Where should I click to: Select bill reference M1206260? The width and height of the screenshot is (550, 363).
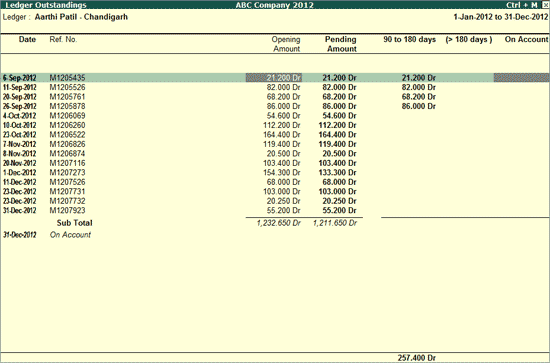tap(67, 125)
